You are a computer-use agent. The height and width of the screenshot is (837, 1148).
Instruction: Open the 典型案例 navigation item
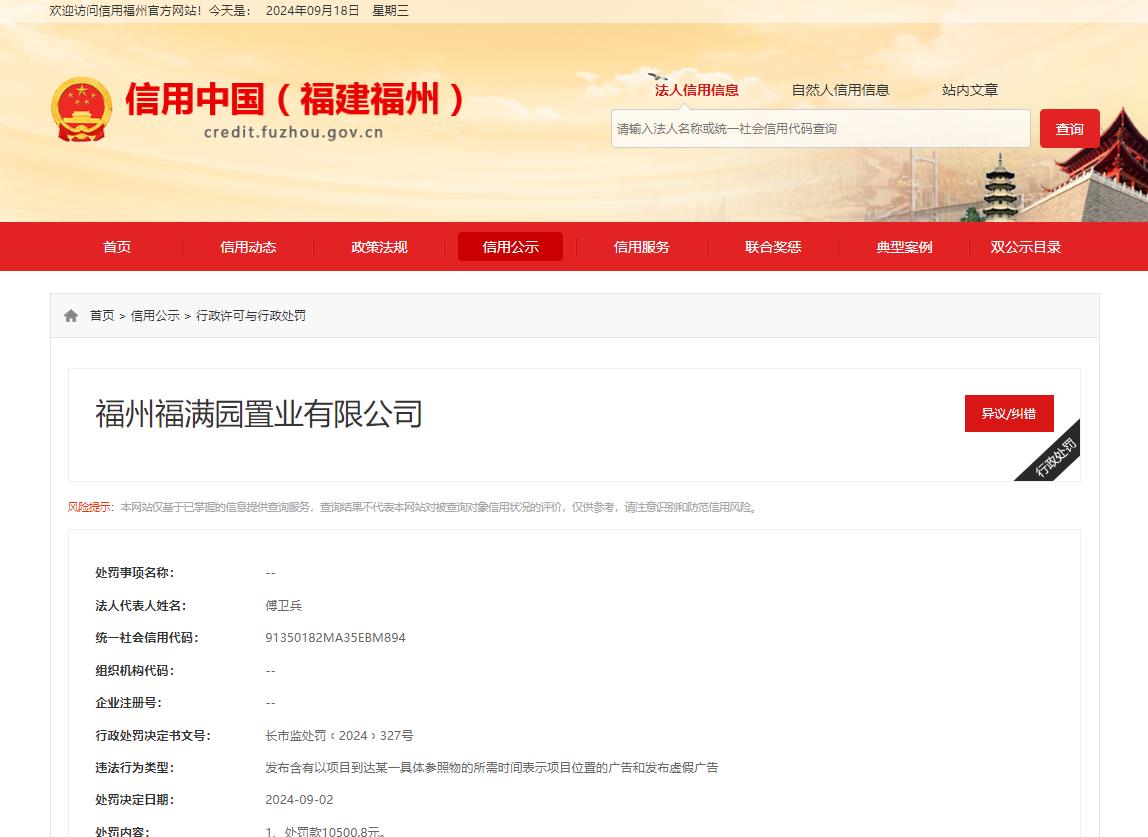(904, 247)
